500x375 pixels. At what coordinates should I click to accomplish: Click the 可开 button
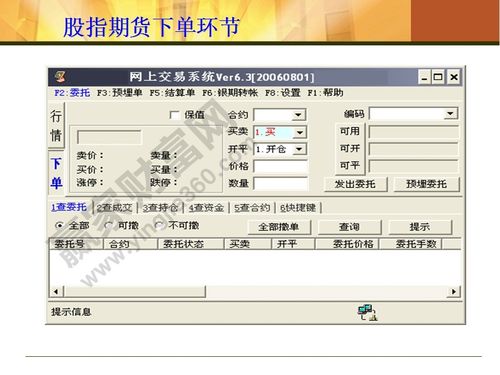point(350,148)
